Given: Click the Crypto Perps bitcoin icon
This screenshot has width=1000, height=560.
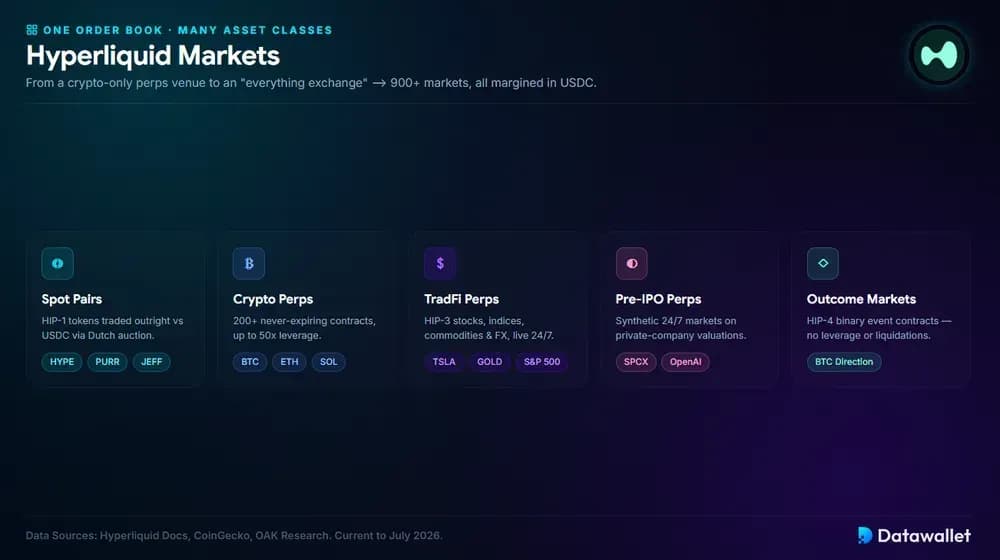Looking at the screenshot, I should click(249, 263).
